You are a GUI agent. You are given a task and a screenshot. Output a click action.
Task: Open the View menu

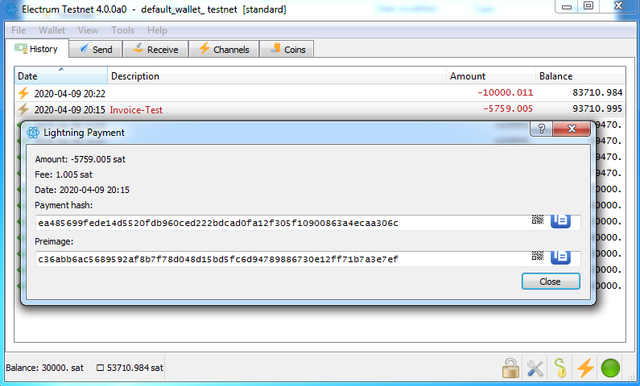coord(88,30)
